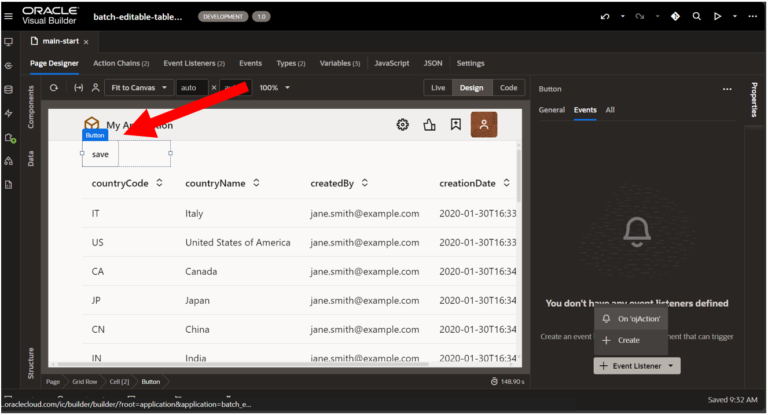This screenshot has width=768, height=415.
Task: Switch to the Action Chains tab
Action: tap(121, 63)
